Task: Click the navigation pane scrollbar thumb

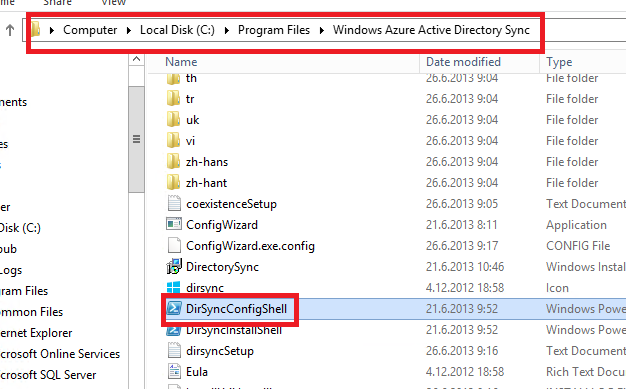Action: [137, 139]
